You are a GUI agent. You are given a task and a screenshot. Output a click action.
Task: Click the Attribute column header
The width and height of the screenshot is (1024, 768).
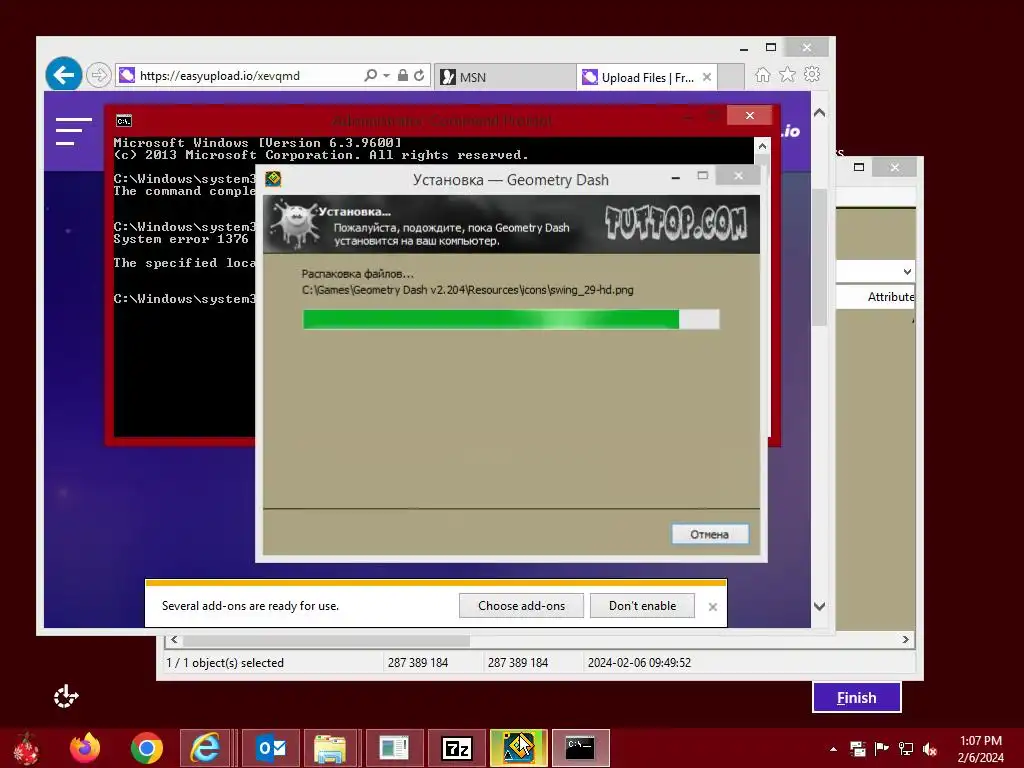(x=890, y=297)
